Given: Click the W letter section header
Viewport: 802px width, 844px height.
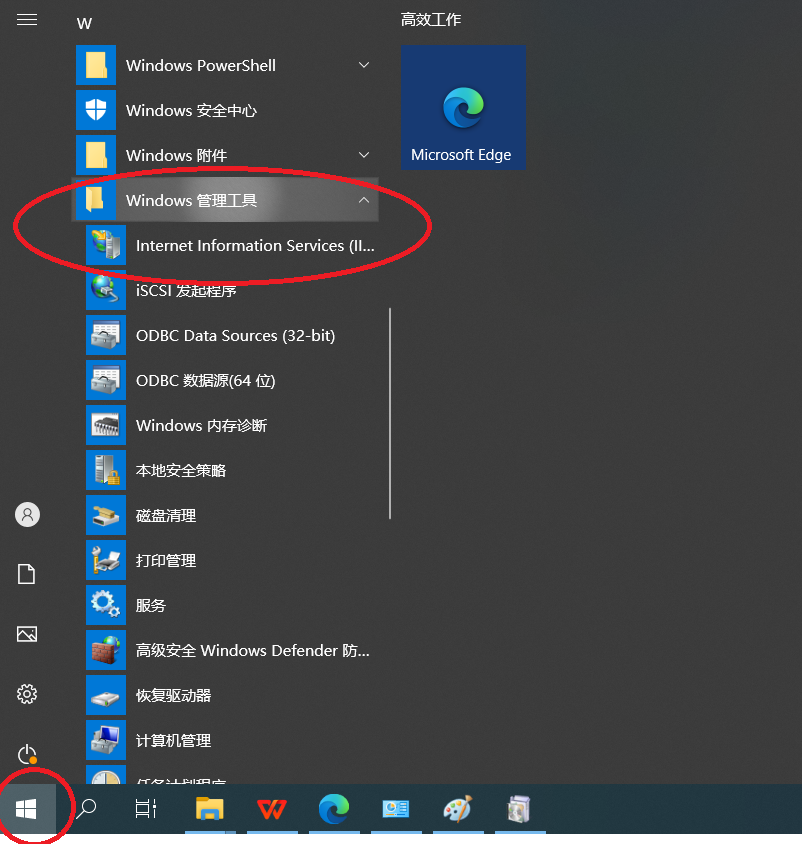Looking at the screenshot, I should point(85,24).
